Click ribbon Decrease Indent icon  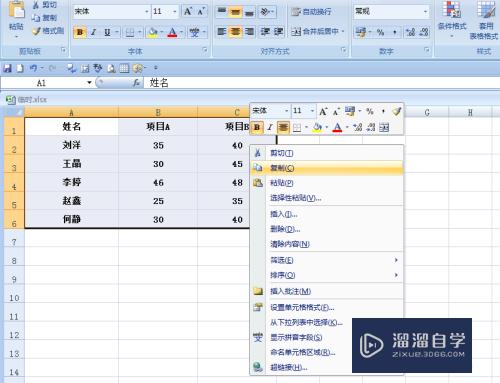click(x=265, y=32)
